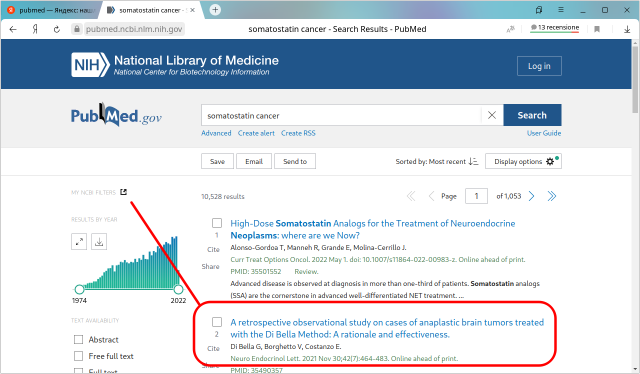Open the 13 recensione reviews badge
The height and width of the screenshot is (374, 640).
[554, 28]
